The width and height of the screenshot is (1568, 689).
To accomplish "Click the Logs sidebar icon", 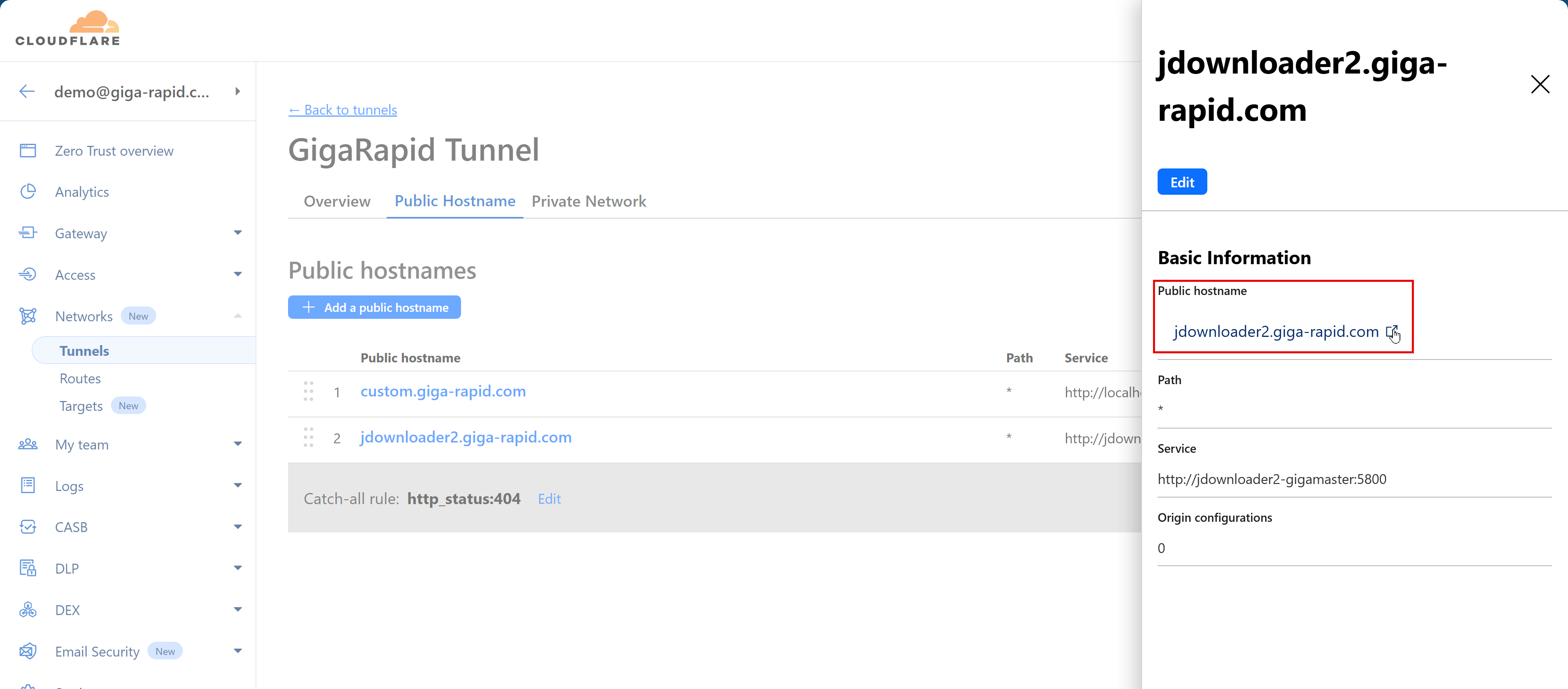I will tap(28, 485).
